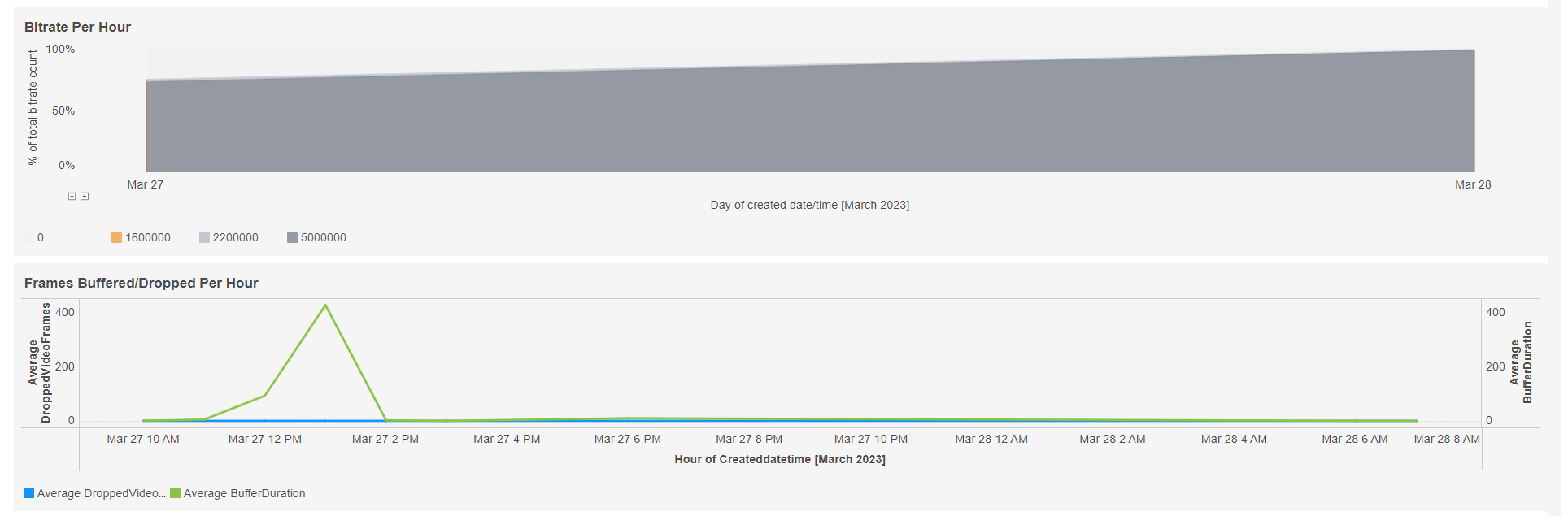Click the % of total bitrate count axis title
Screen dimensions: 1568x516
33,107
